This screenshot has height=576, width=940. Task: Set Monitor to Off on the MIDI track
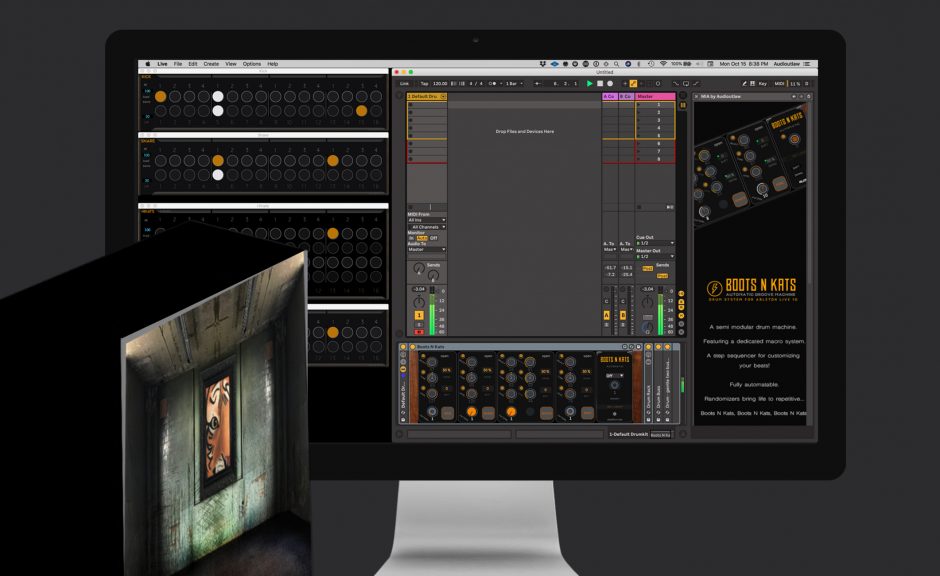coord(433,237)
